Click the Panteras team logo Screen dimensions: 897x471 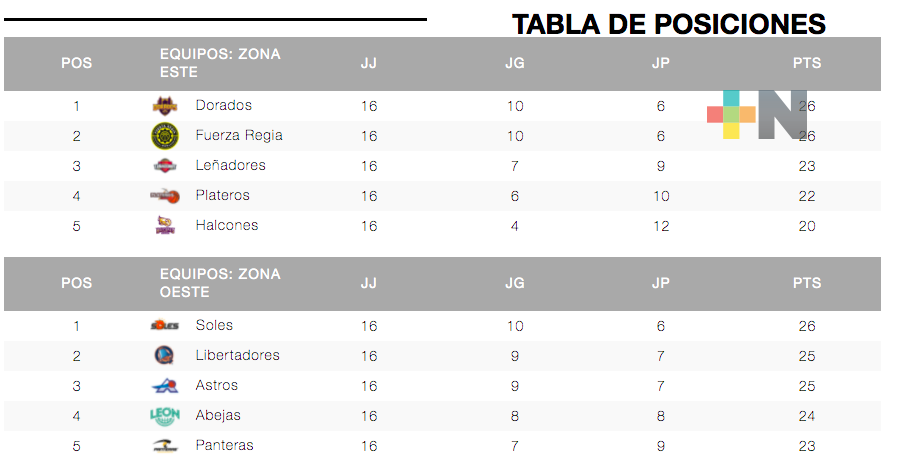164,446
